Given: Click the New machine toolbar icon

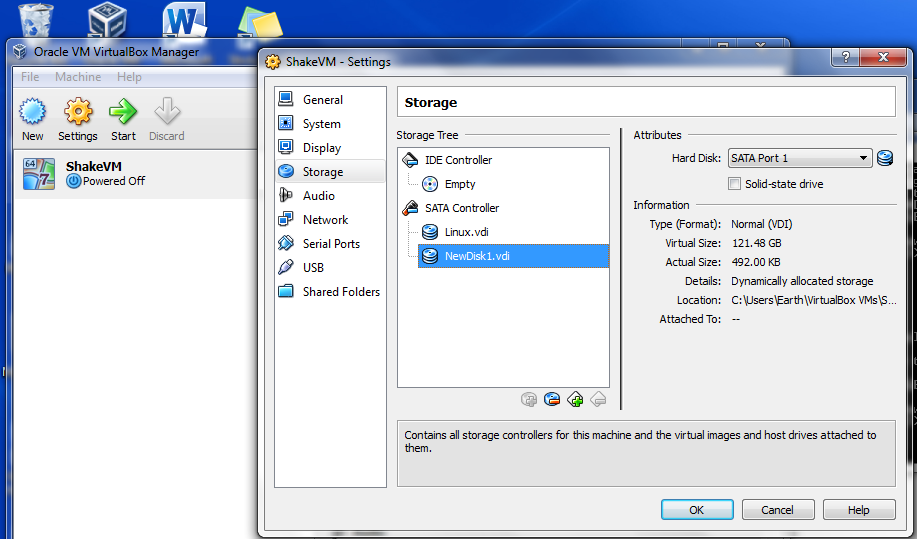Looking at the screenshot, I should [x=32, y=111].
